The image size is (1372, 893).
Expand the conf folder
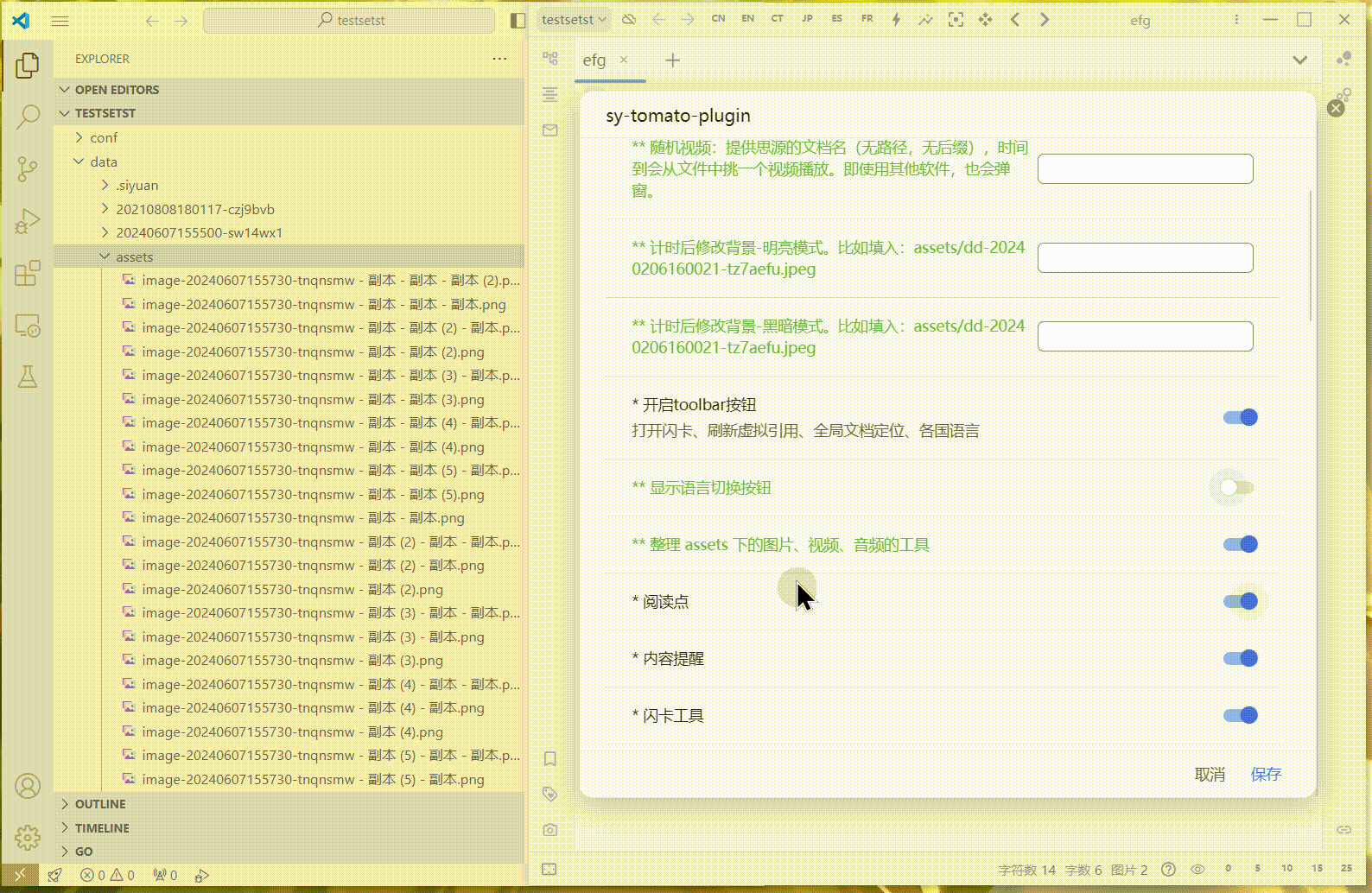click(289, 137)
